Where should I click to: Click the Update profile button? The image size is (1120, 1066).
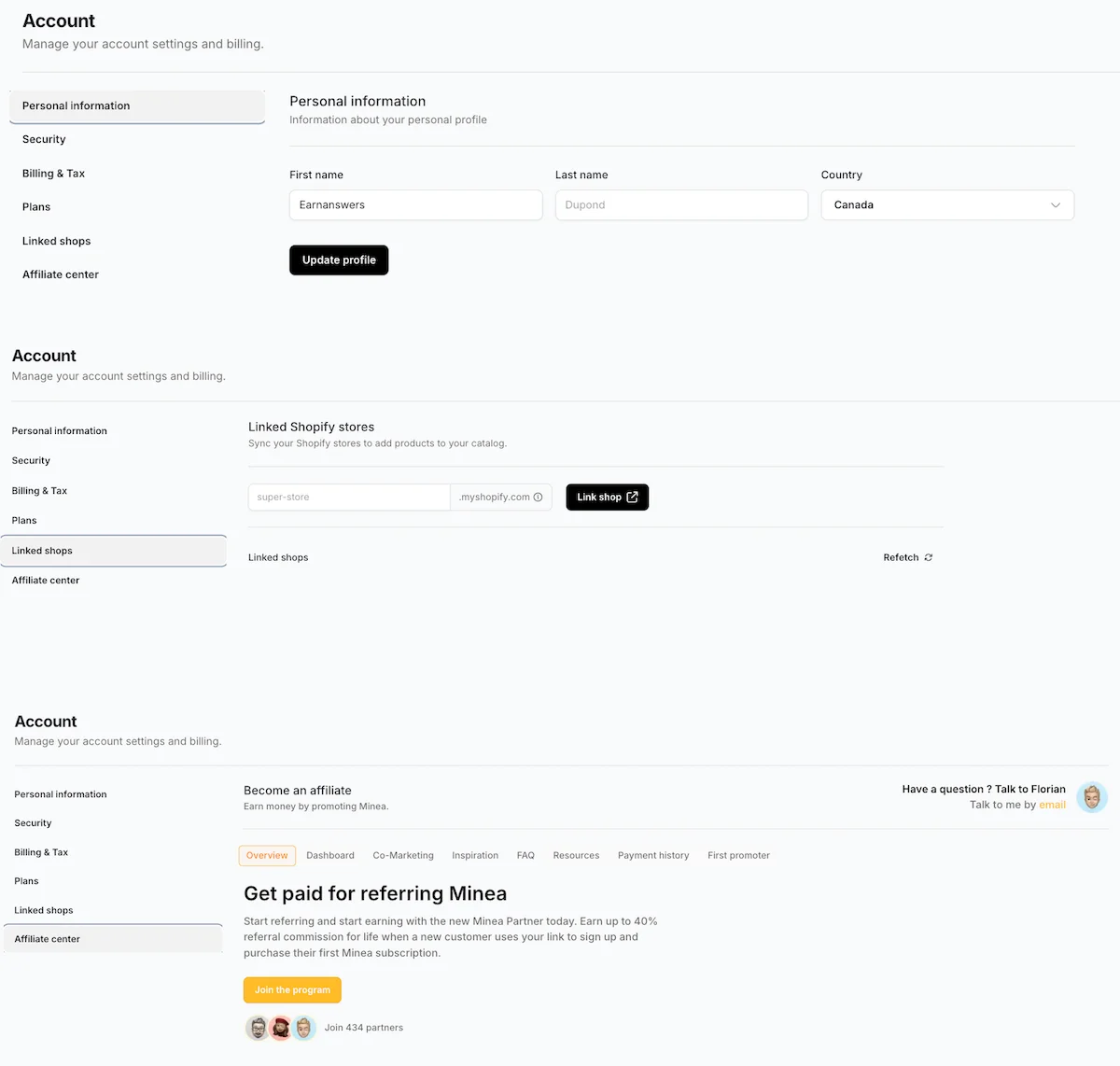pyautogui.click(x=339, y=260)
